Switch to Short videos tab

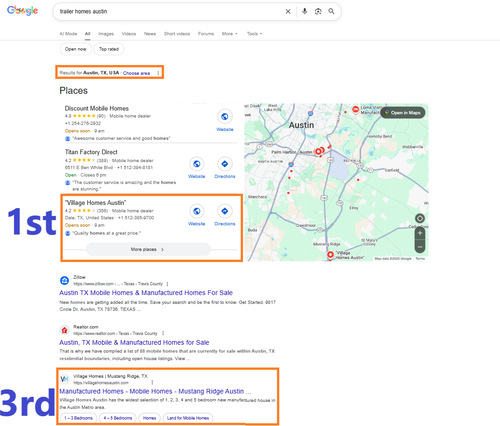click(x=177, y=34)
